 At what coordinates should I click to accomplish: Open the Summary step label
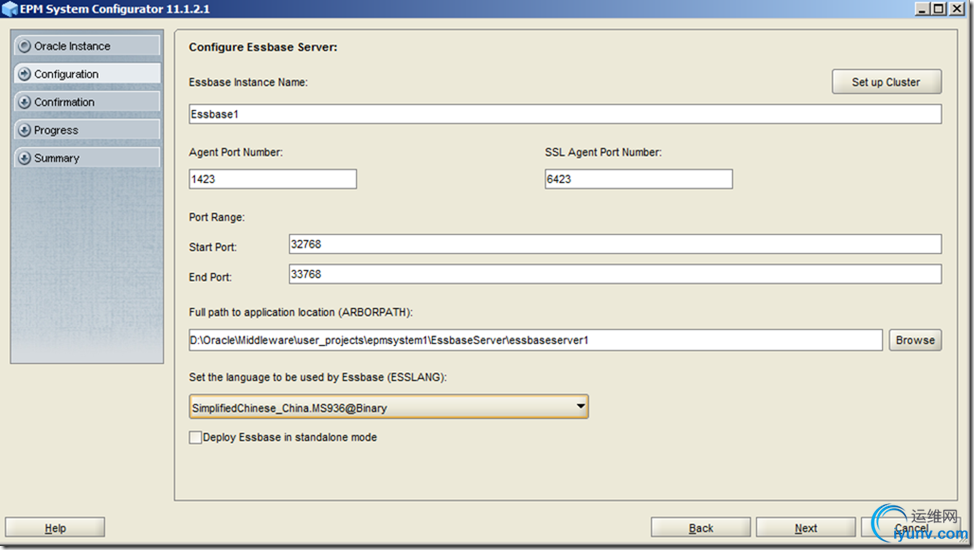[x=57, y=158]
